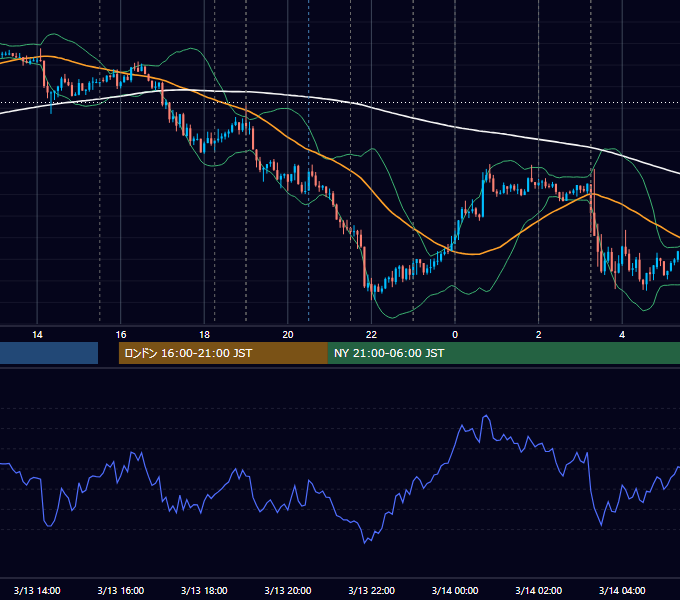Click the 3/13 20:00 time label
The image size is (680, 600).
coord(288,590)
